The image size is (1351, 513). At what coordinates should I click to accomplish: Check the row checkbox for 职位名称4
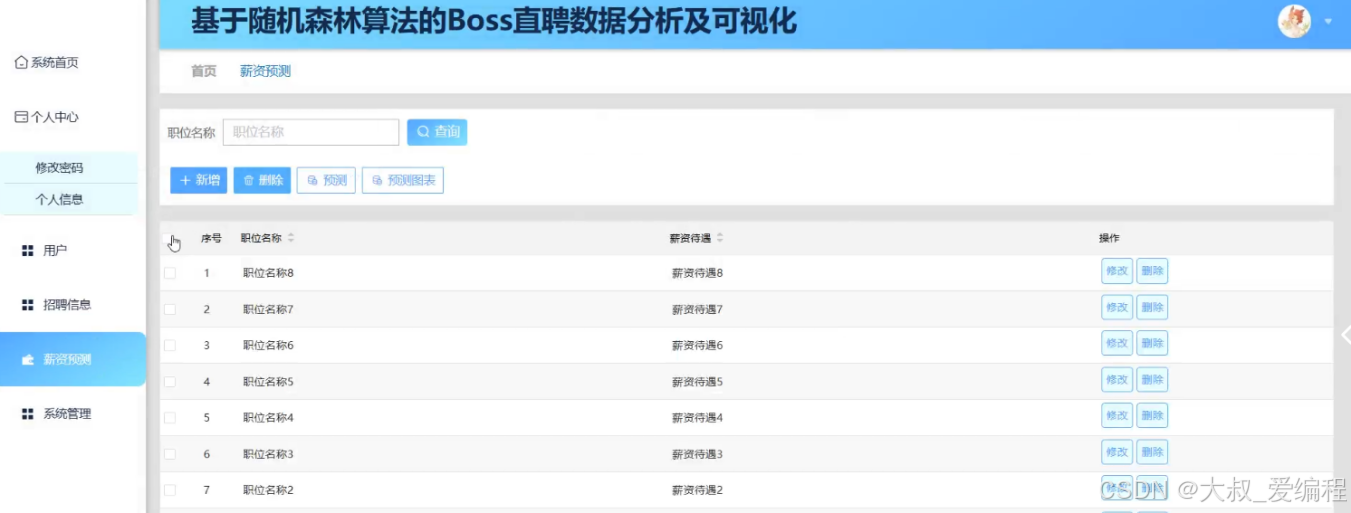tap(169, 418)
